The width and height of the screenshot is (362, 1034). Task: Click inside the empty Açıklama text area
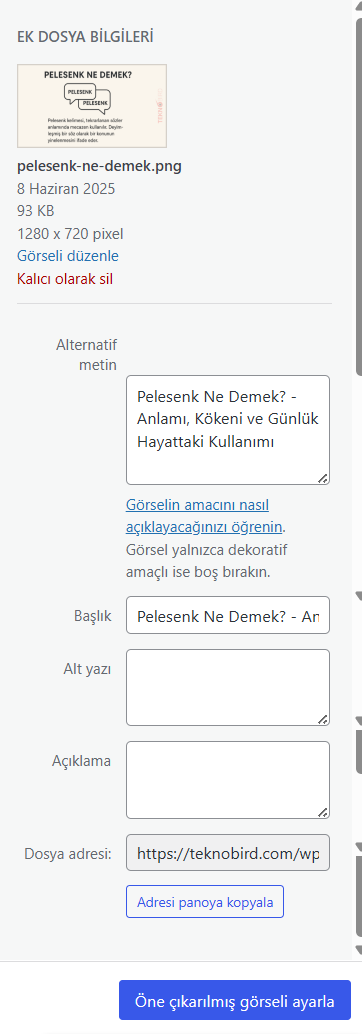[227, 779]
